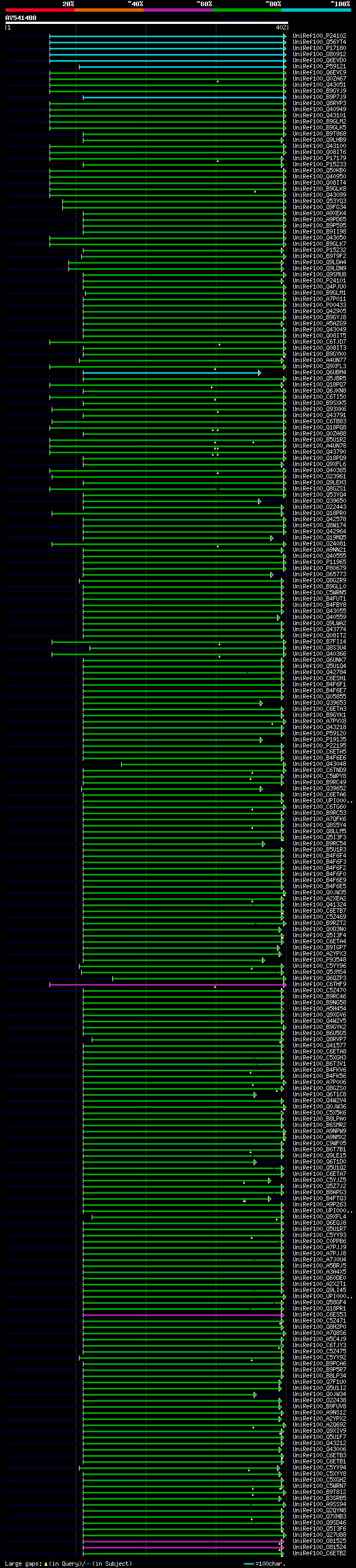
Task: Click the purple ~60% identity legend segment
Action: pyautogui.click(x=179, y=10)
